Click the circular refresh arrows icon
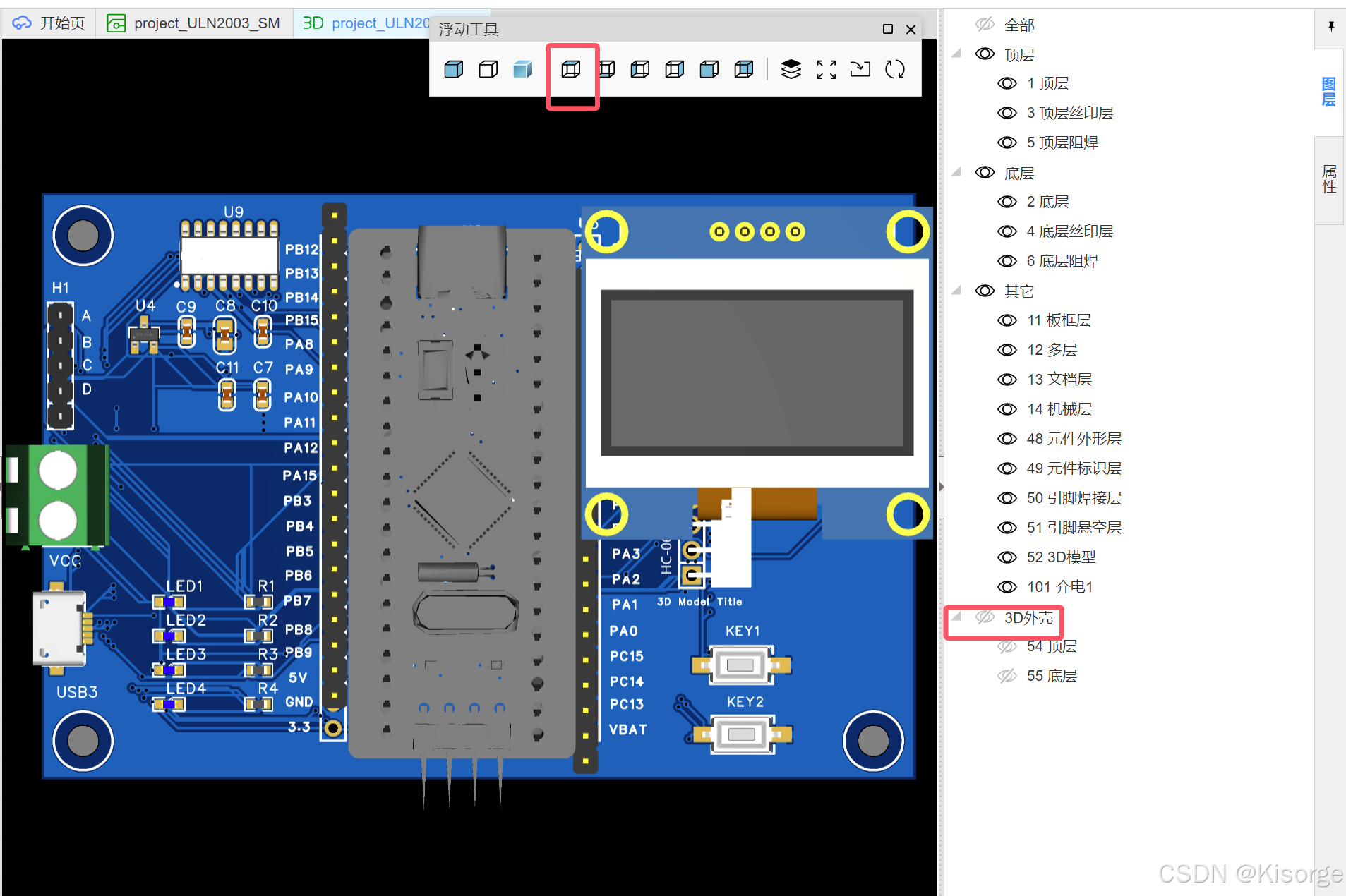 (895, 69)
